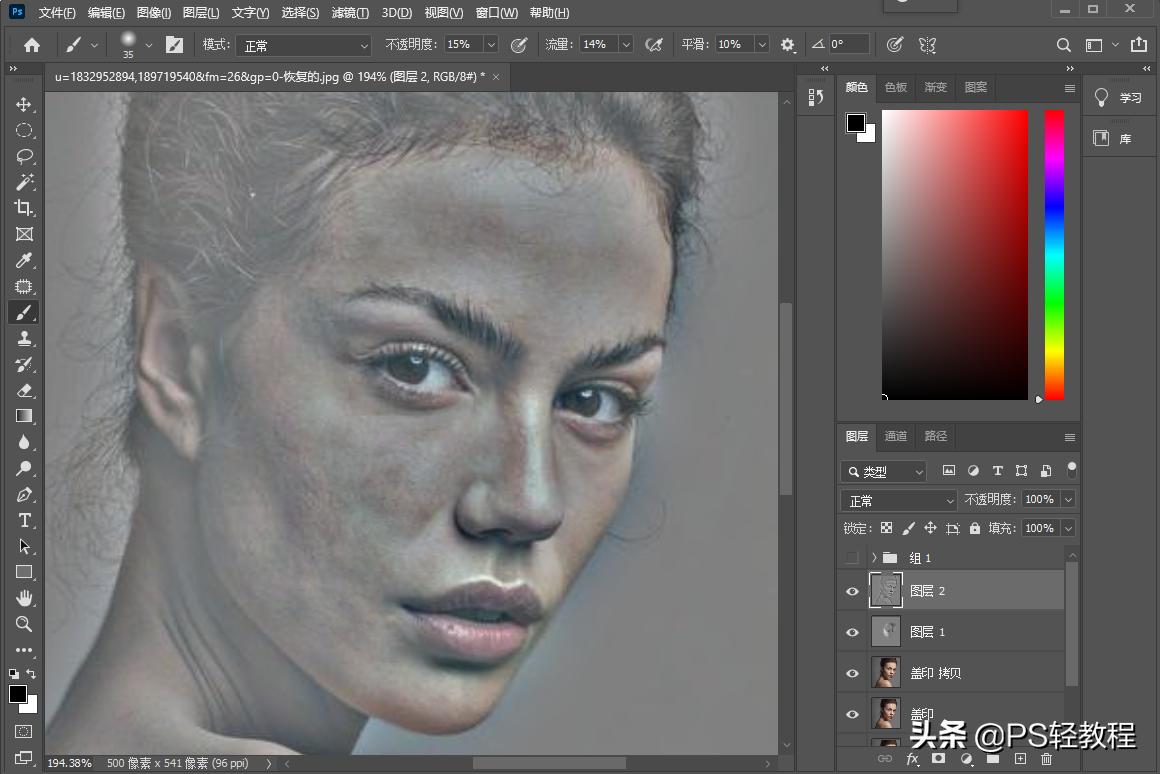The image size is (1160, 774).
Task: Select the Move tool
Action: [24, 105]
